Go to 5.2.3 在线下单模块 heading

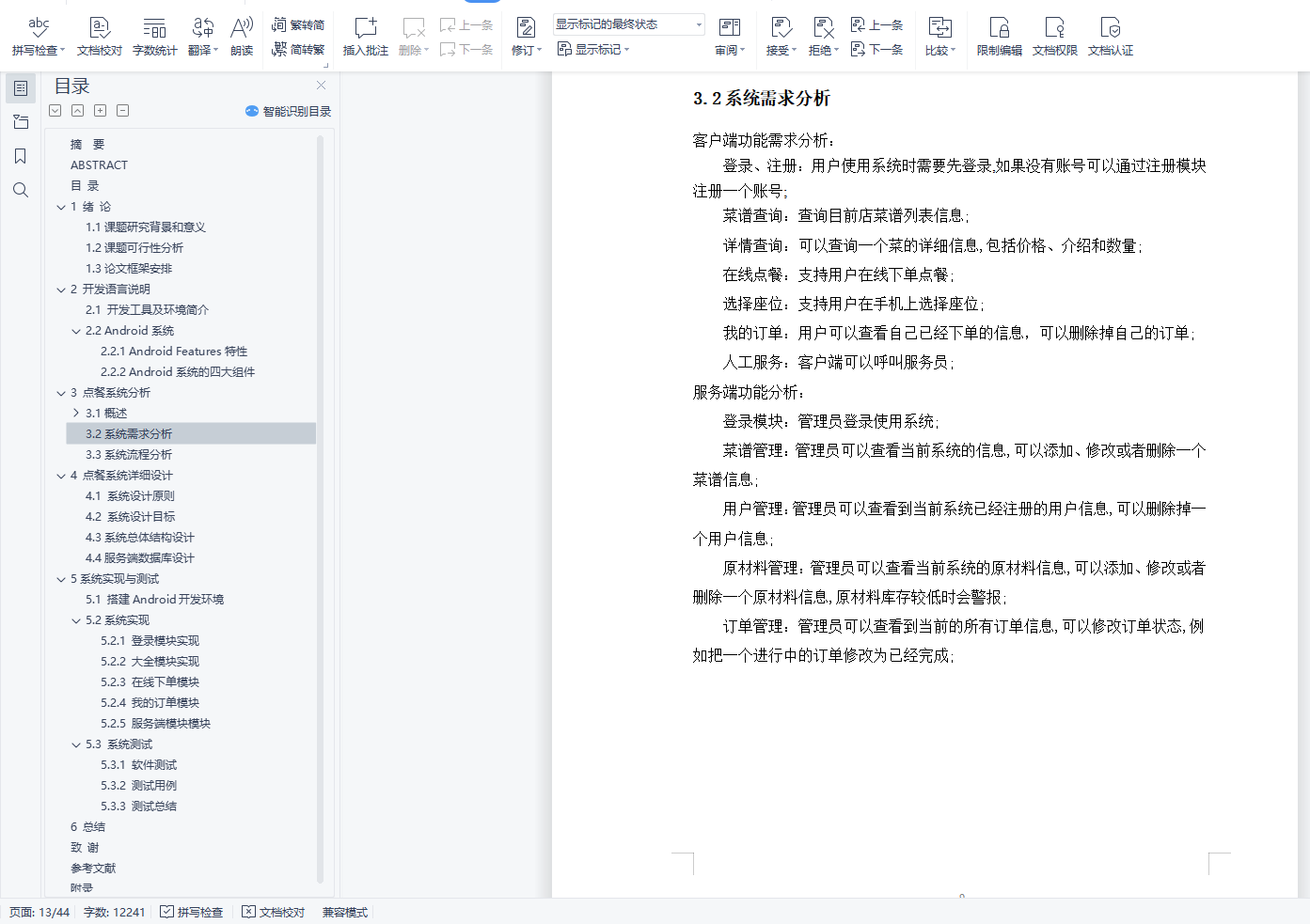(x=150, y=682)
